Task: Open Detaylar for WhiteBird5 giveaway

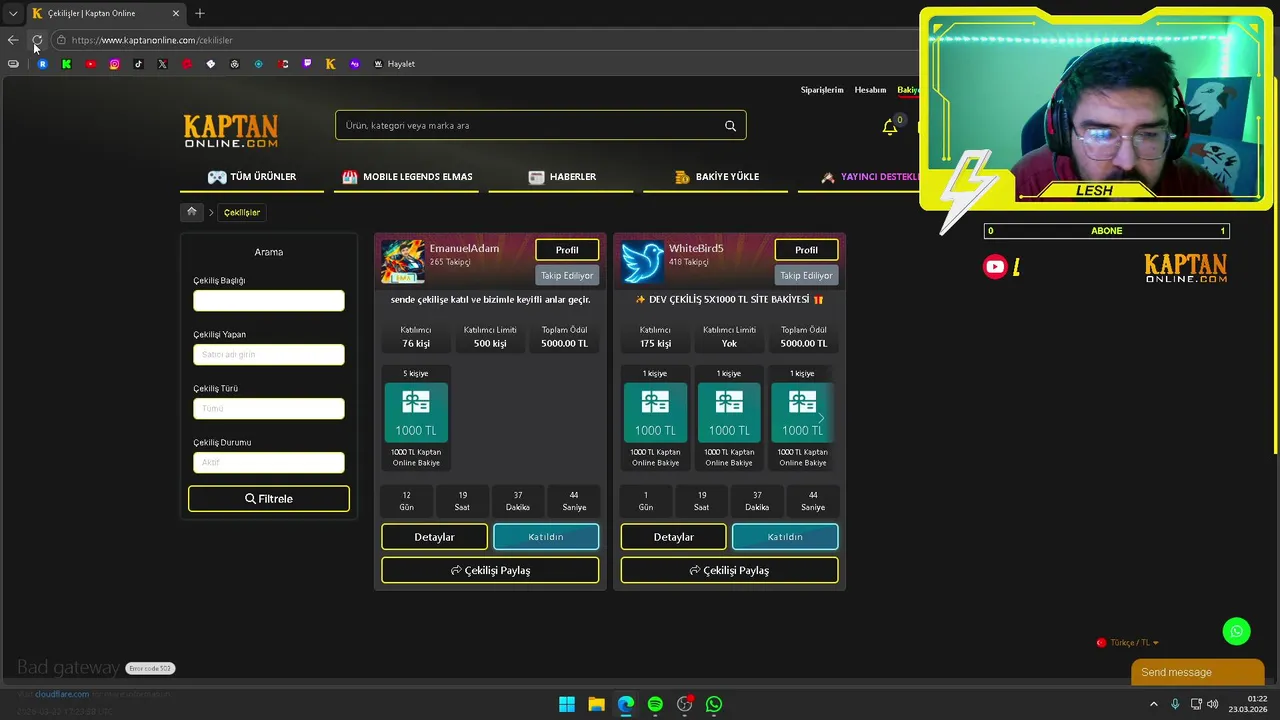Action: pyautogui.click(x=673, y=537)
